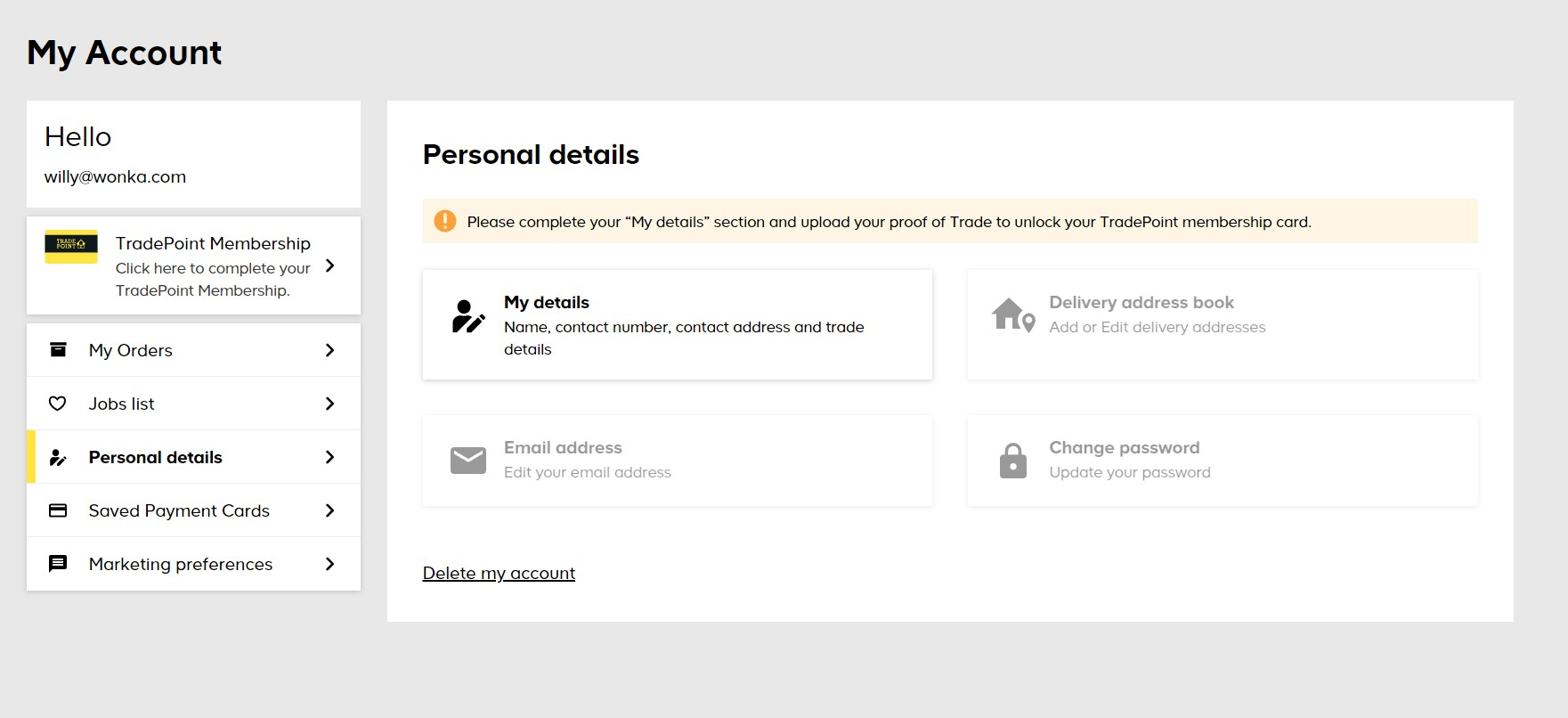Click the Delivery address book house icon

tap(1013, 315)
